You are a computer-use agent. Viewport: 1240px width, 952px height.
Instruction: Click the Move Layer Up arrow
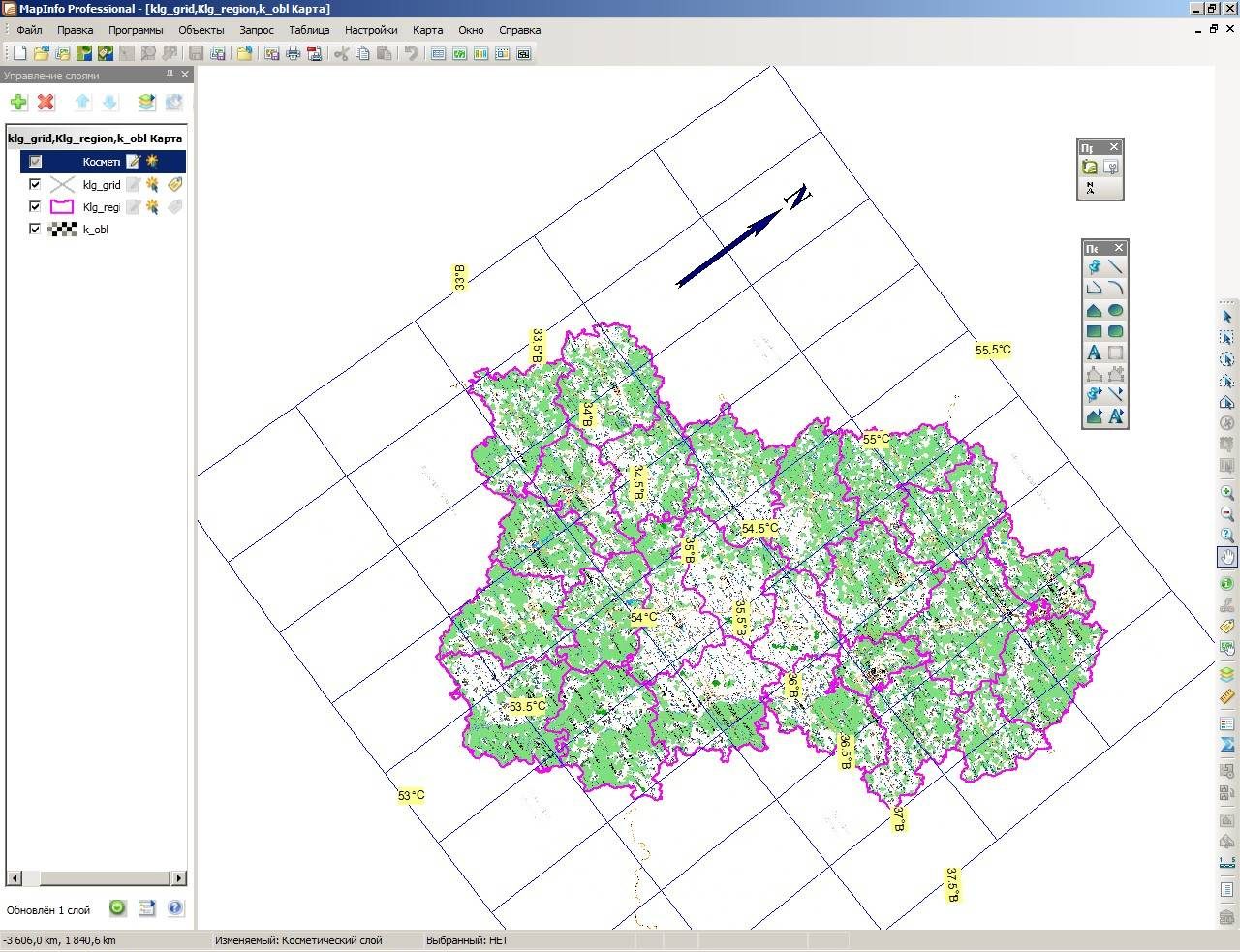click(82, 102)
